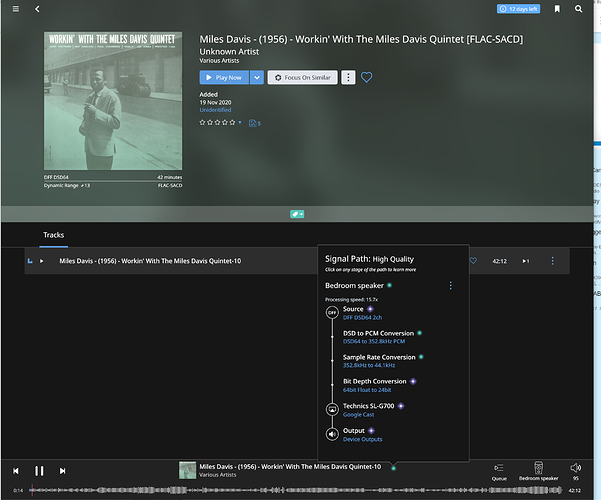The height and width of the screenshot is (500, 601).
Task: Favorite the album with heart icon
Action: [366, 77]
